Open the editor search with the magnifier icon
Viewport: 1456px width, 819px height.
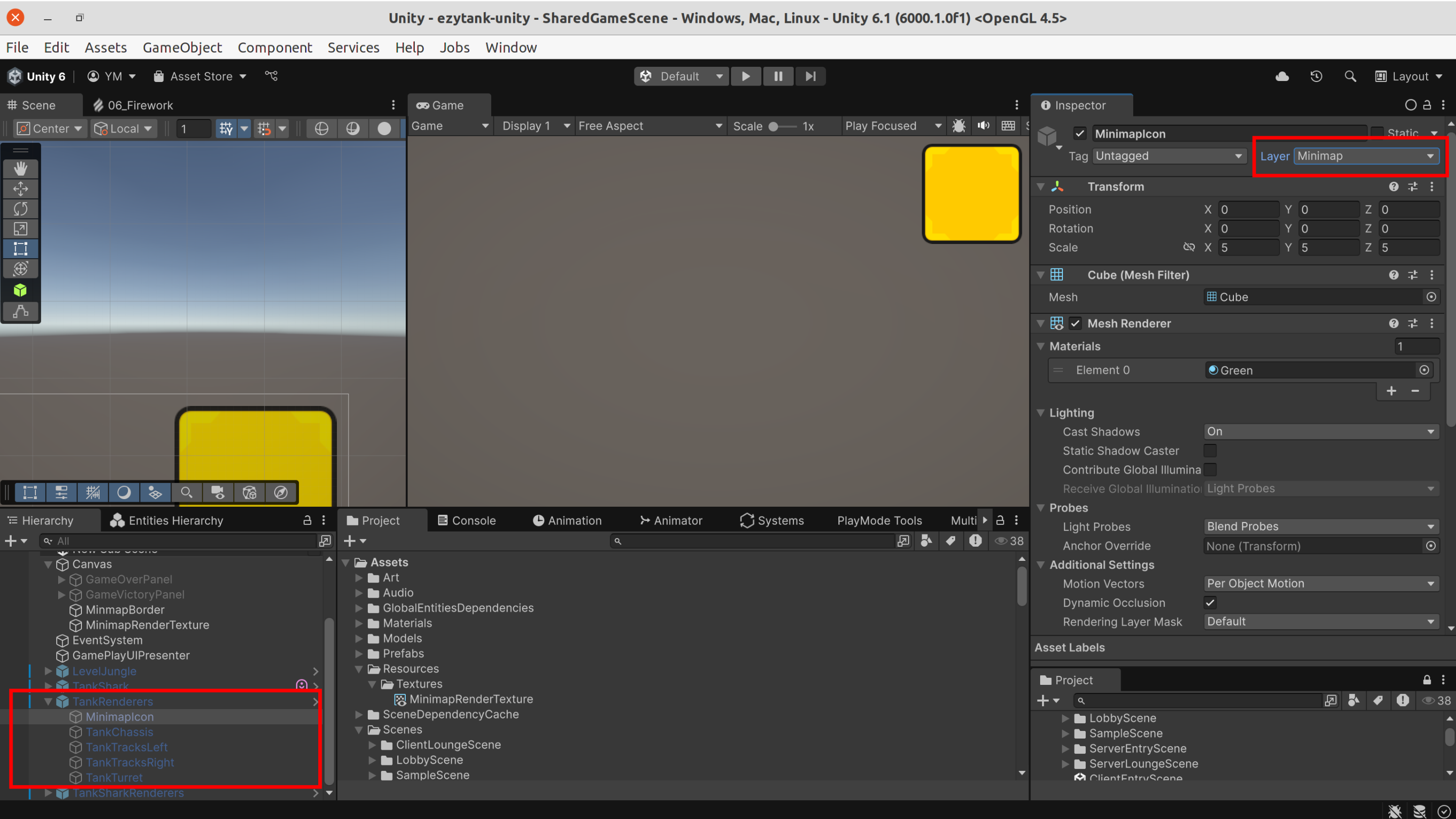coord(1350,76)
